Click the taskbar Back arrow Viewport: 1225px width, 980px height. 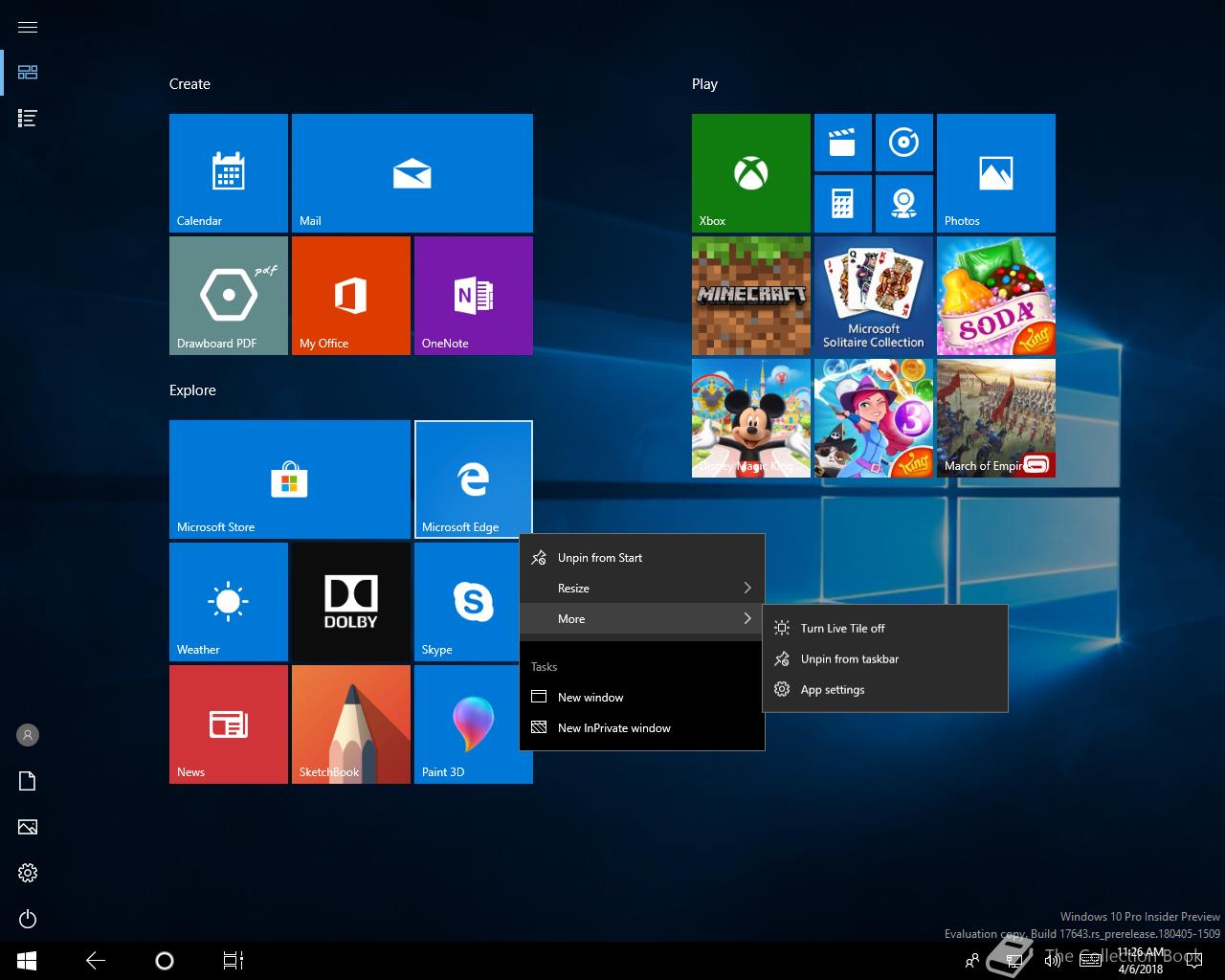tap(96, 961)
